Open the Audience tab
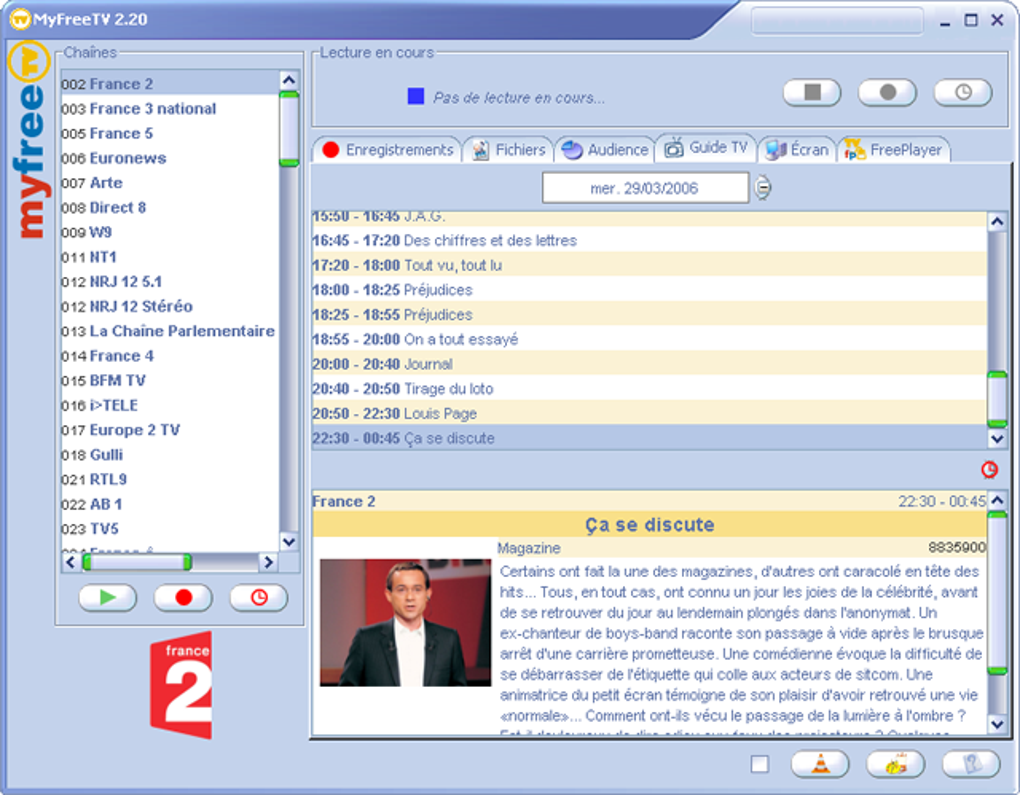This screenshot has height=795, width=1020. click(605, 150)
